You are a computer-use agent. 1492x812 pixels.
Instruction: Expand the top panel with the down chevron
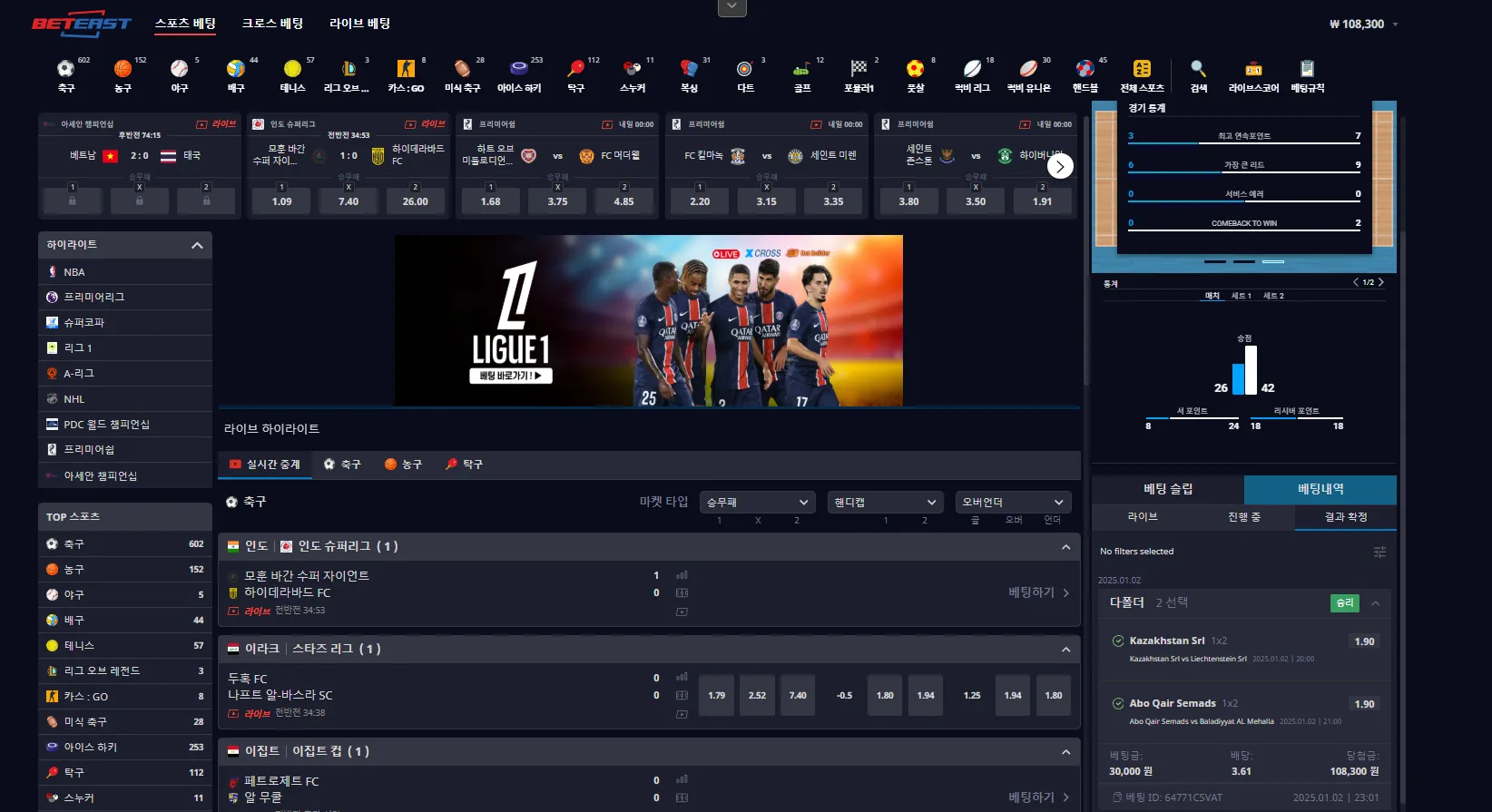pos(731,7)
